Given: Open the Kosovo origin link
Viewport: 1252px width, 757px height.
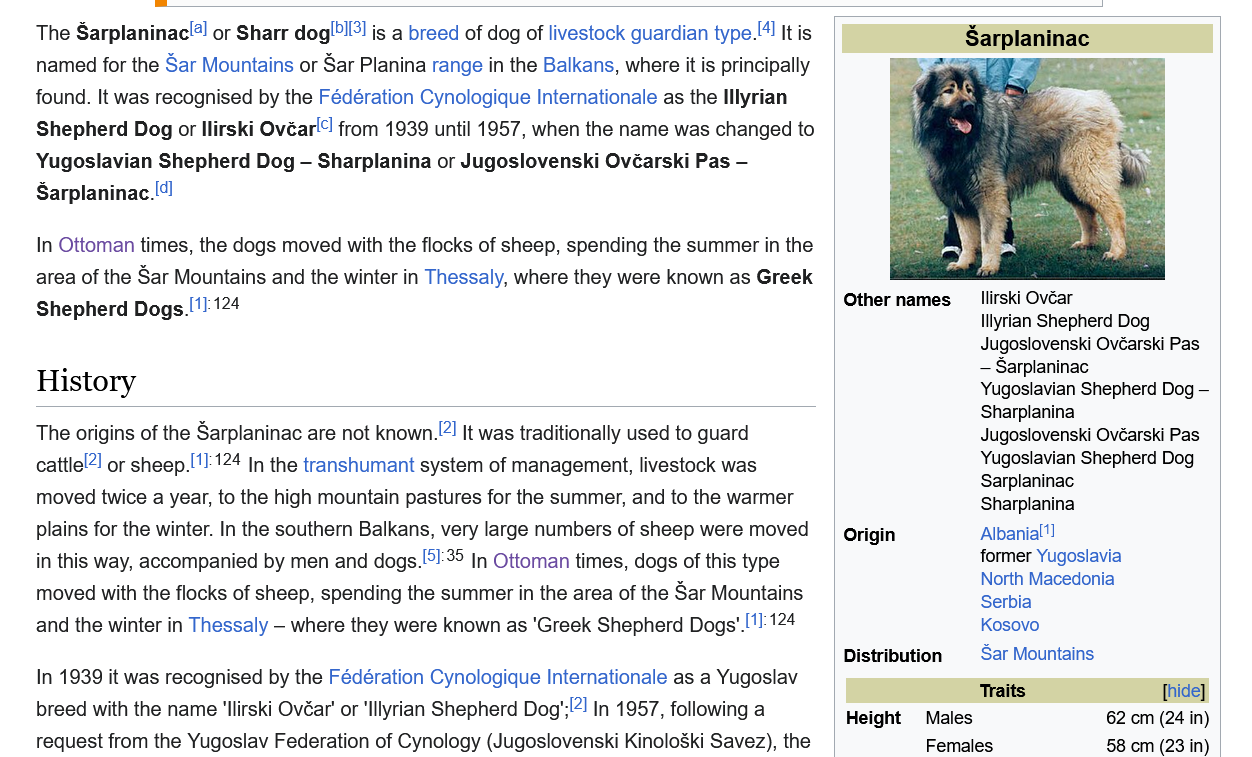Looking at the screenshot, I should (1010, 625).
